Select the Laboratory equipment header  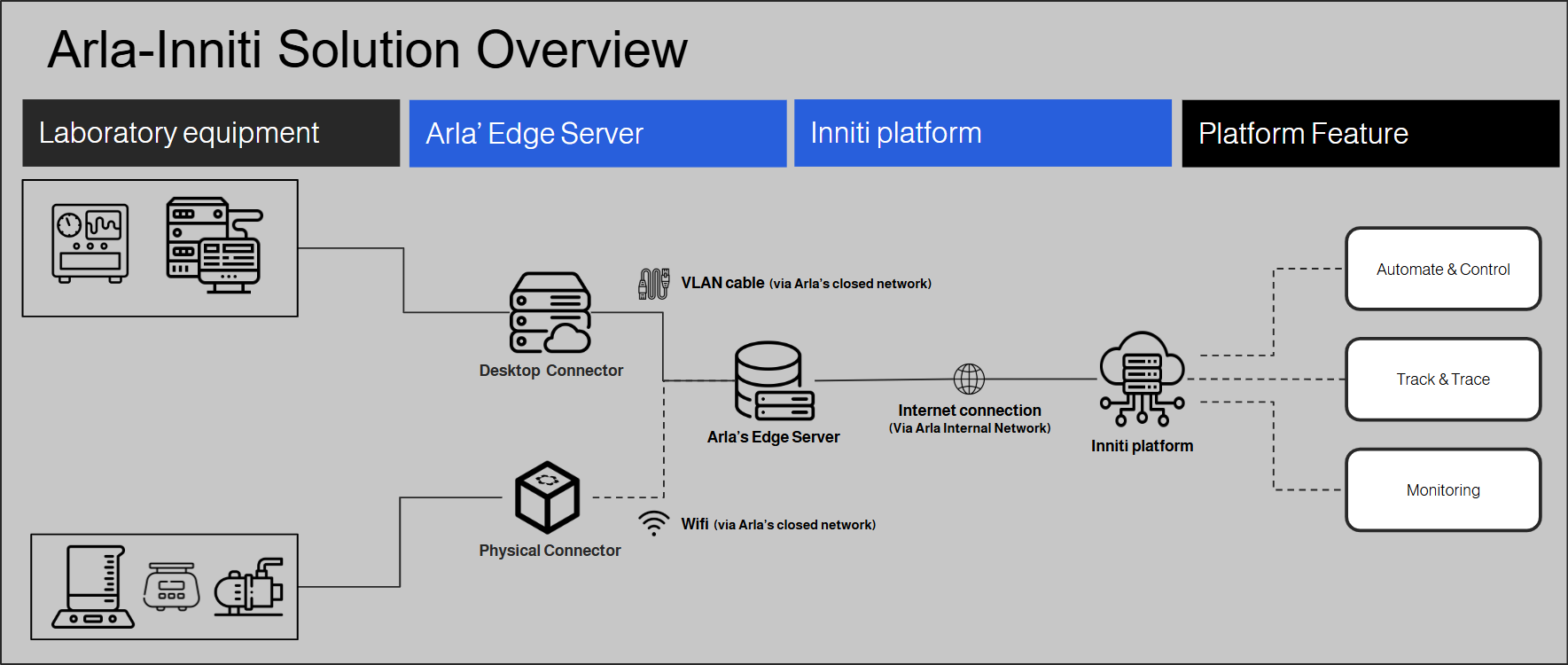click(x=211, y=133)
